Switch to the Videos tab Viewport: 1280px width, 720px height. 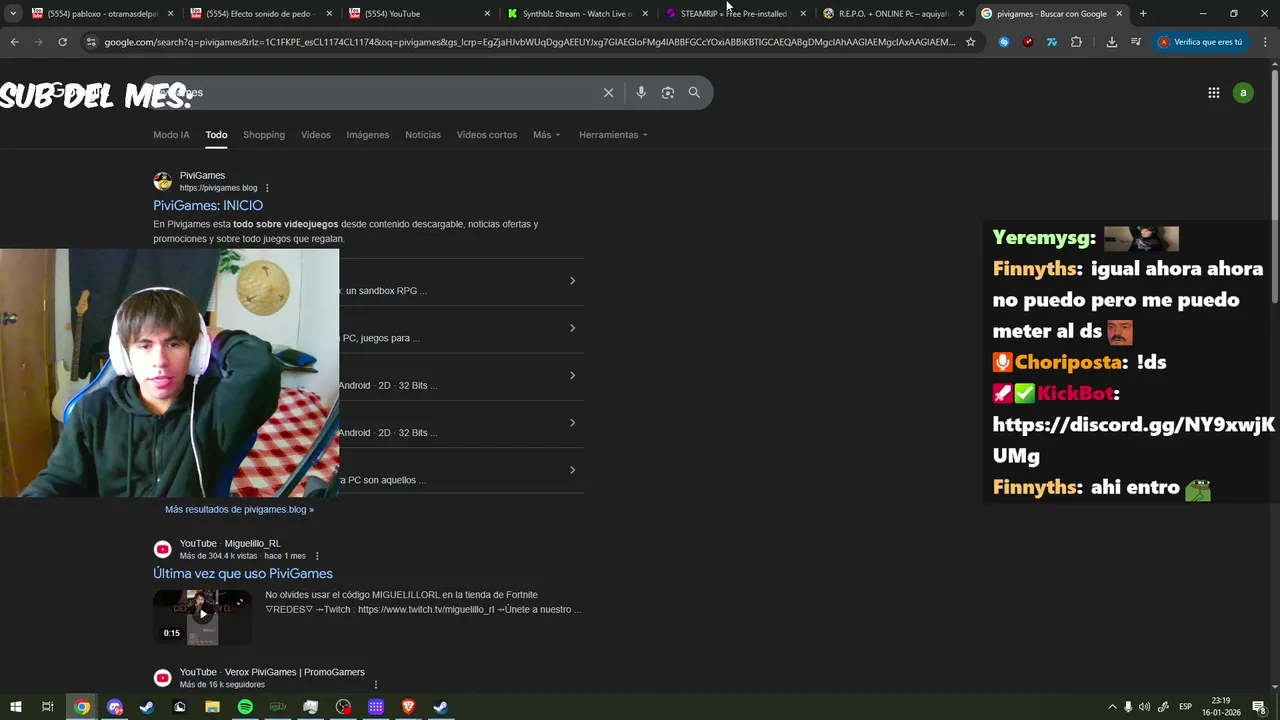click(316, 135)
